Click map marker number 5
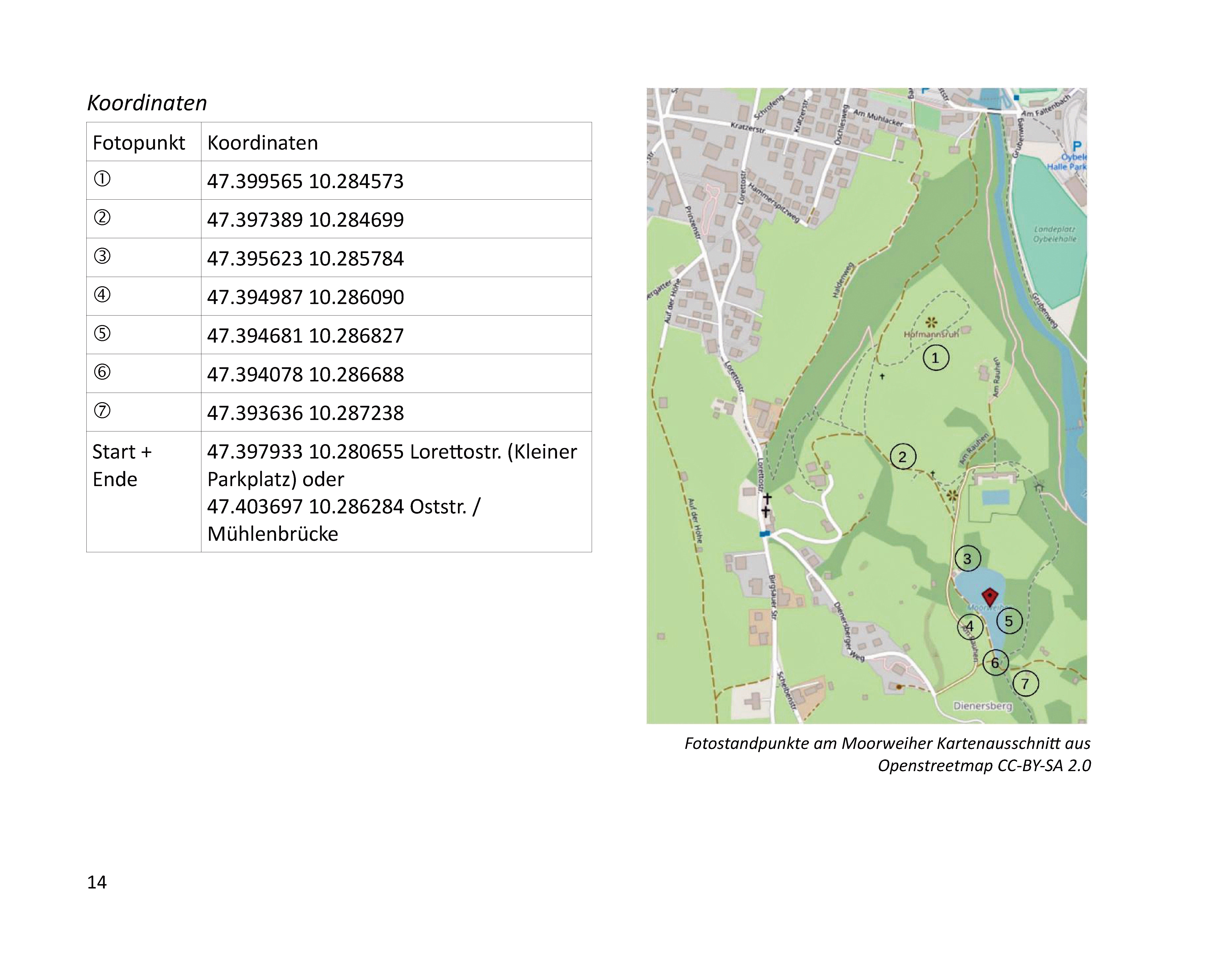The image size is (1211, 980). click(1009, 621)
